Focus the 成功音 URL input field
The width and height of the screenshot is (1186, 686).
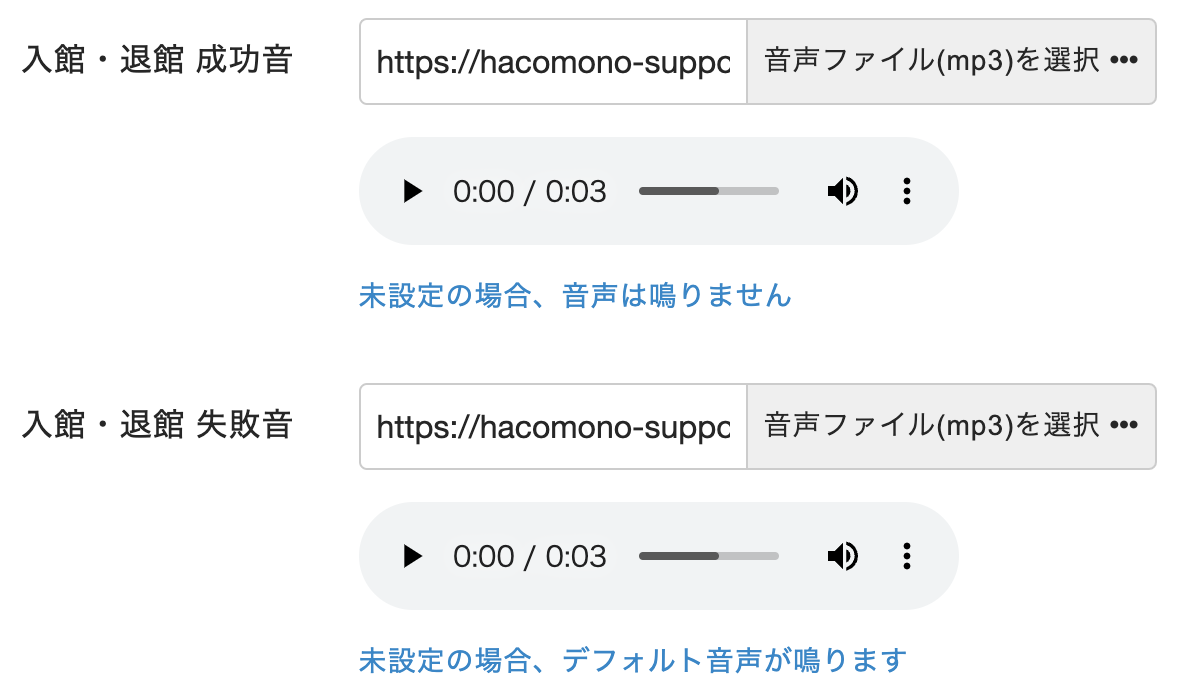tap(553, 62)
